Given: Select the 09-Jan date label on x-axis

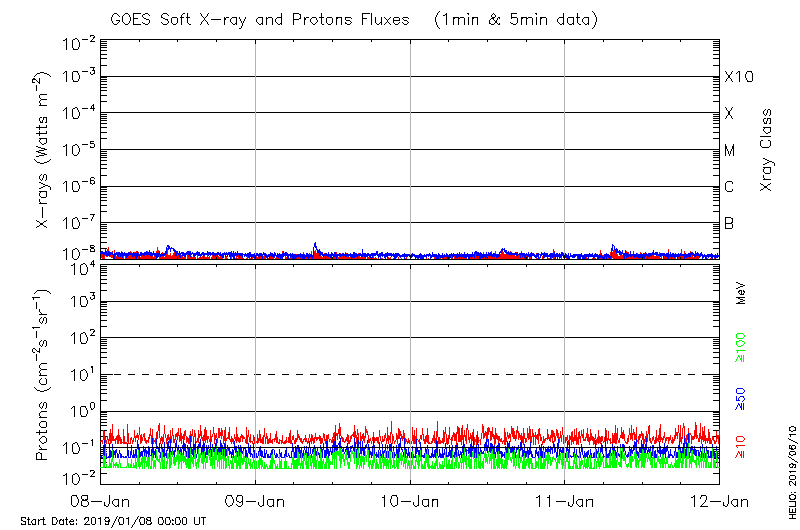Looking at the screenshot, I should point(255,499).
